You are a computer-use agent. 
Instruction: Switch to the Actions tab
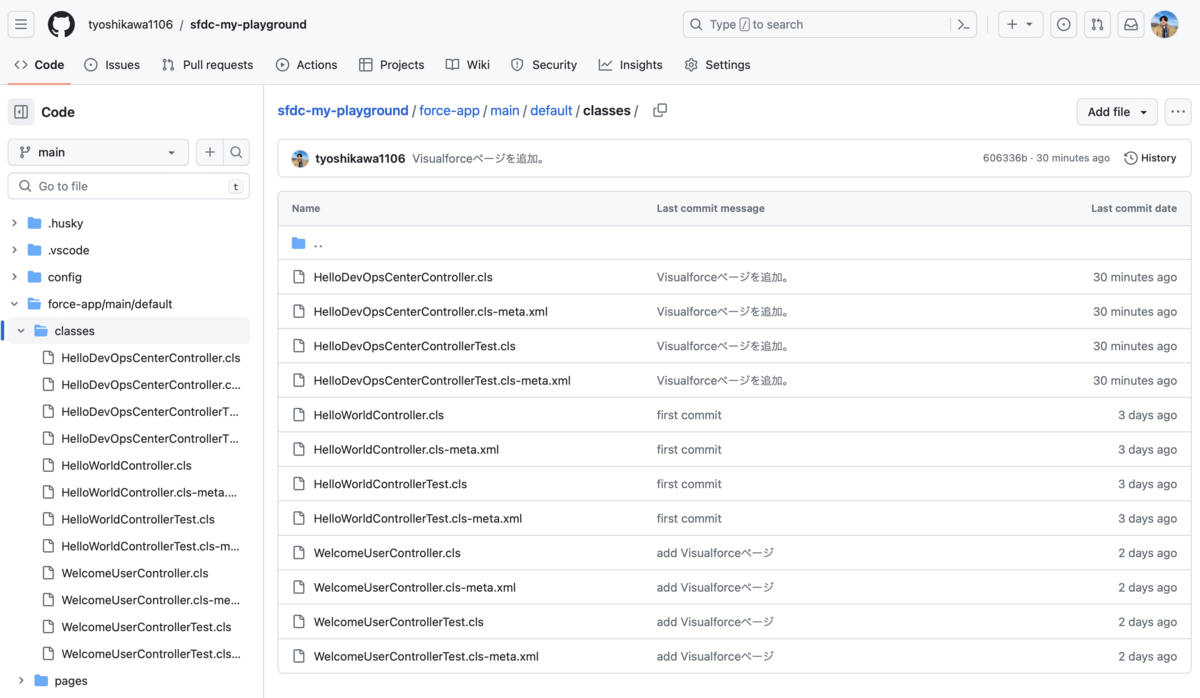click(307, 64)
